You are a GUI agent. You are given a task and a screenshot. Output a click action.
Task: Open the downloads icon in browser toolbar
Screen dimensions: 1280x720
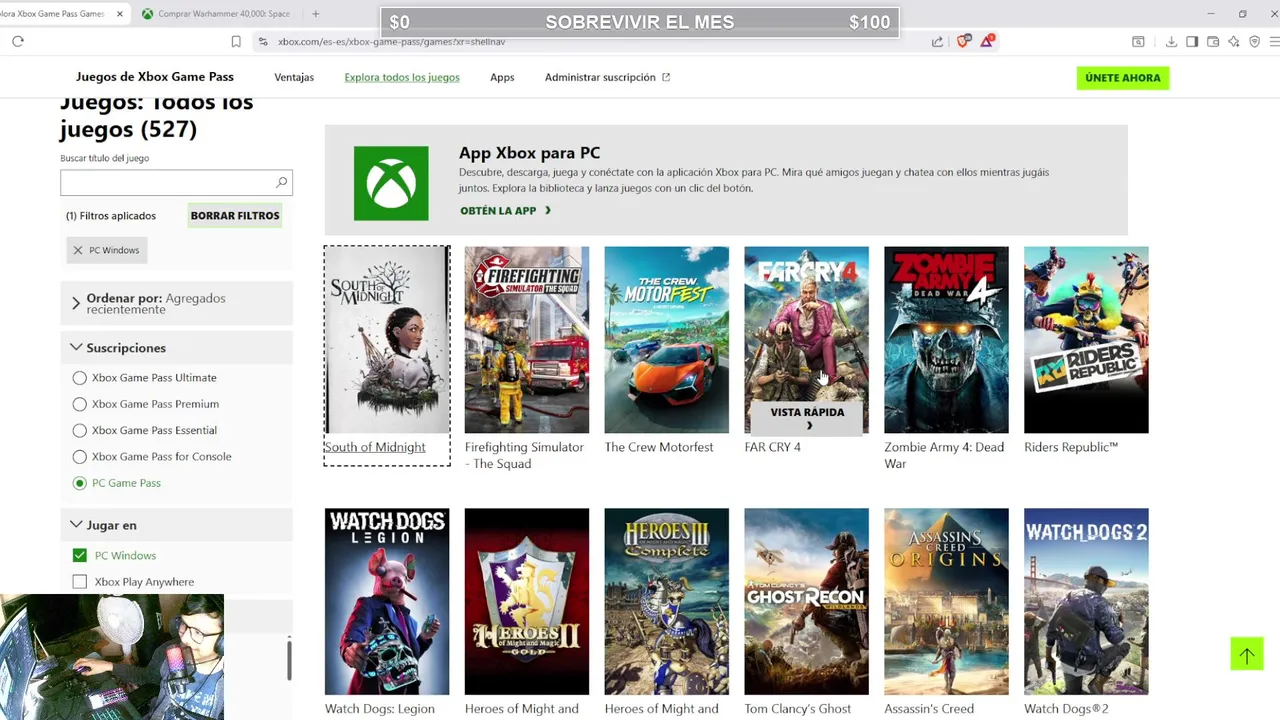[1171, 41]
